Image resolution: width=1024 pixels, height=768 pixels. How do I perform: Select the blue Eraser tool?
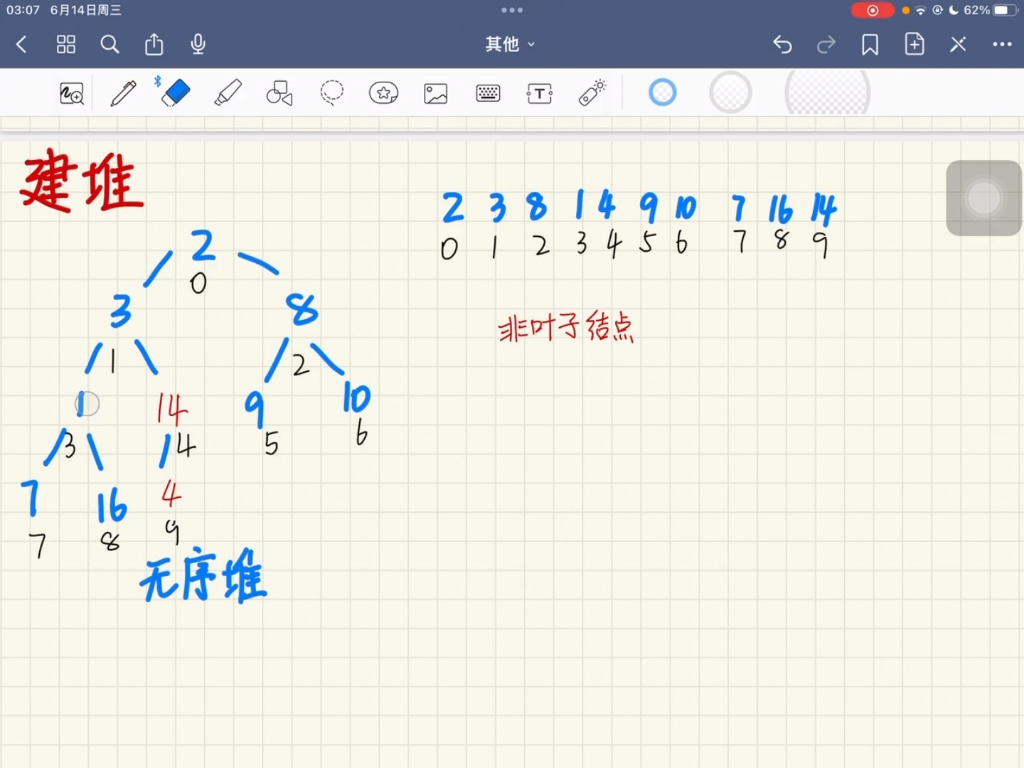point(177,92)
